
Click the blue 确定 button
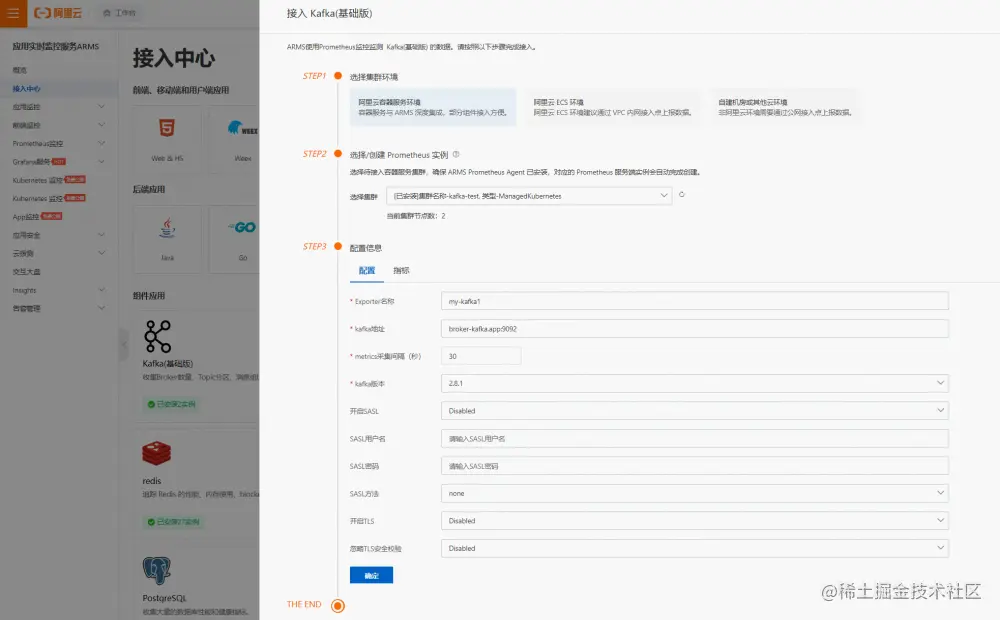pos(371,575)
